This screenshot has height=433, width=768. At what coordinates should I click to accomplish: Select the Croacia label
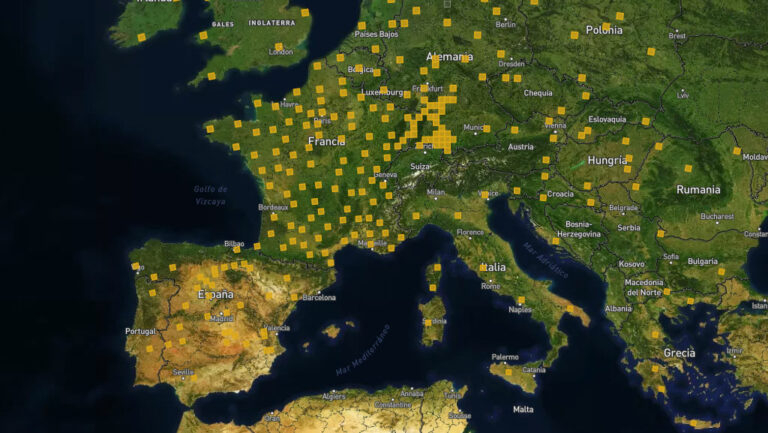tap(560, 194)
